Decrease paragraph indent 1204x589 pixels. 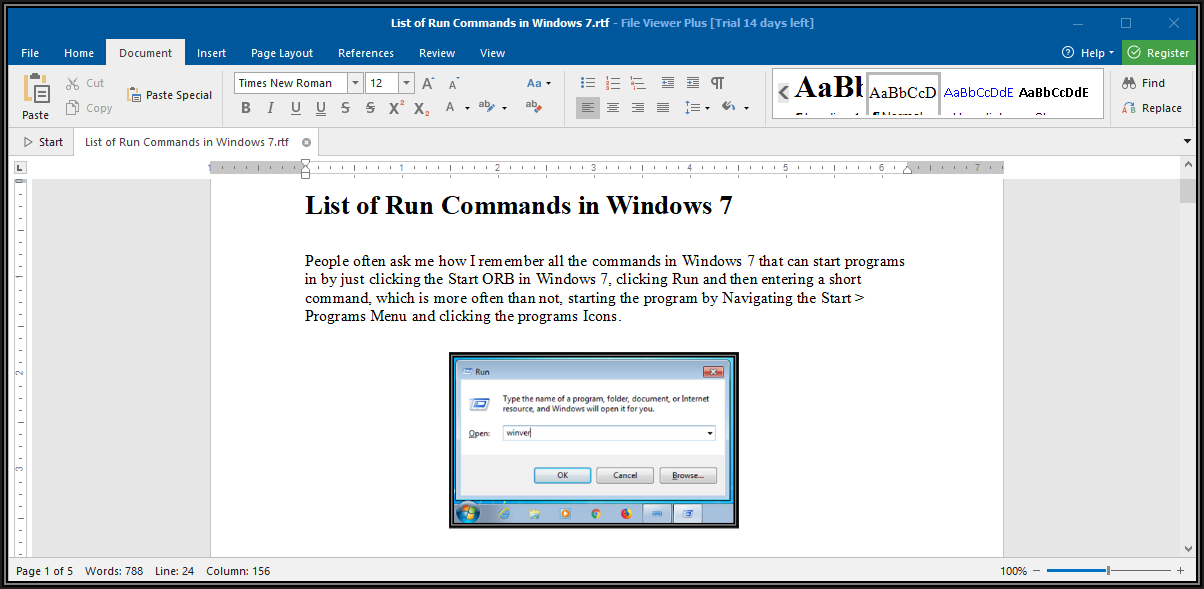click(x=667, y=83)
